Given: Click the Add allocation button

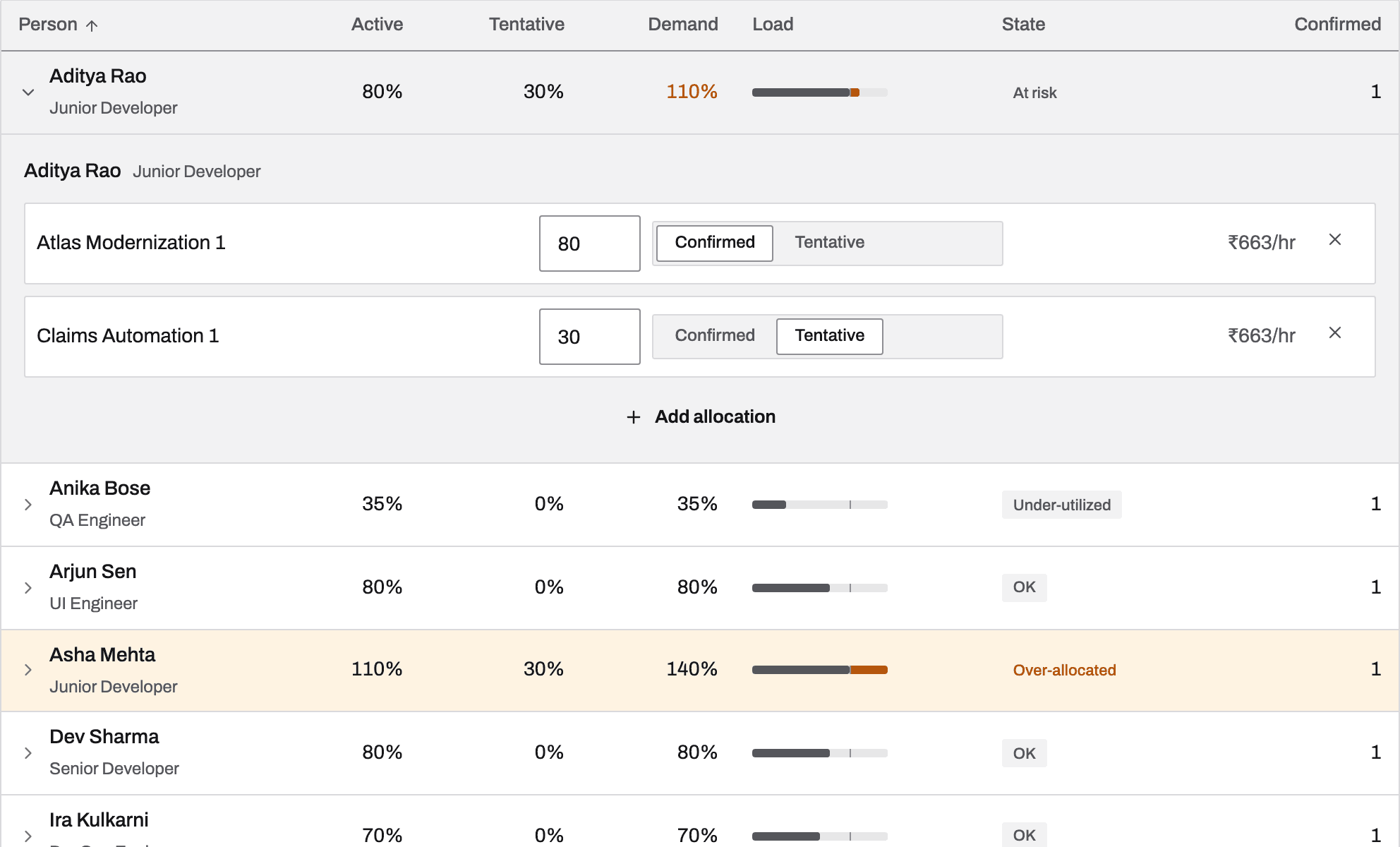Looking at the screenshot, I should point(700,417).
